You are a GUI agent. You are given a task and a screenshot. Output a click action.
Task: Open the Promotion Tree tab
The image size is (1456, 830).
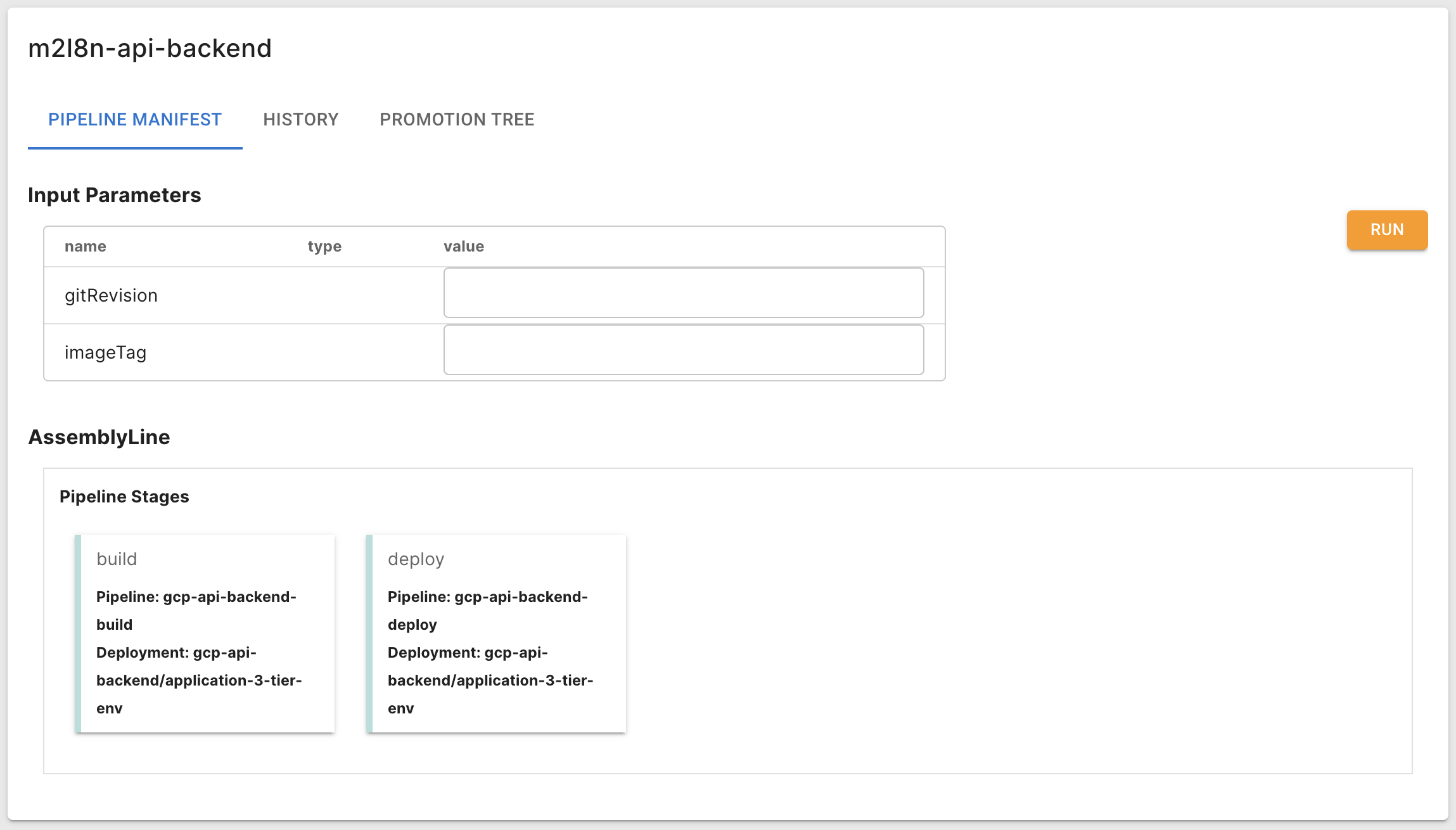(x=457, y=119)
